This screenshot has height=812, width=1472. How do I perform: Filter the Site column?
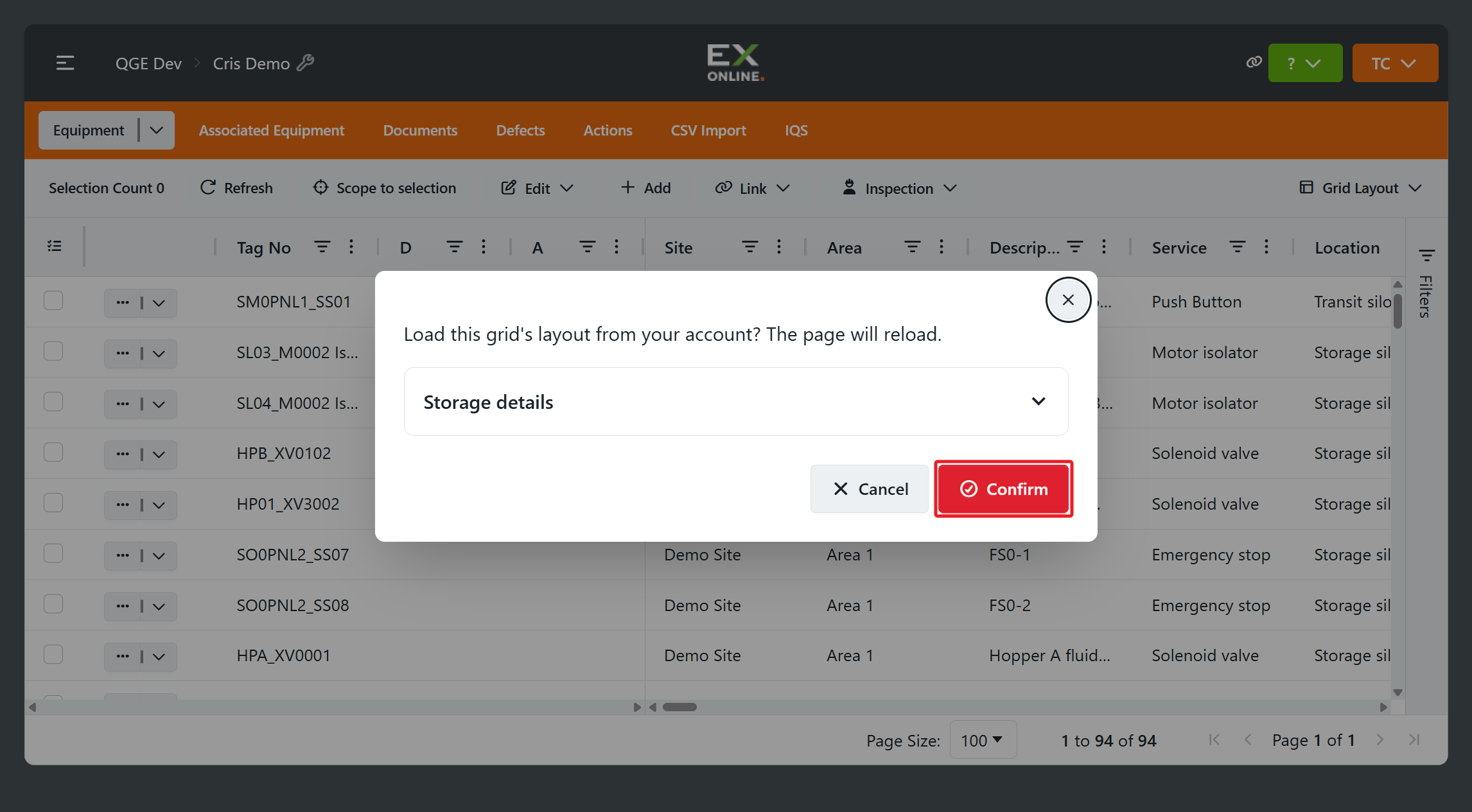pyautogui.click(x=749, y=246)
